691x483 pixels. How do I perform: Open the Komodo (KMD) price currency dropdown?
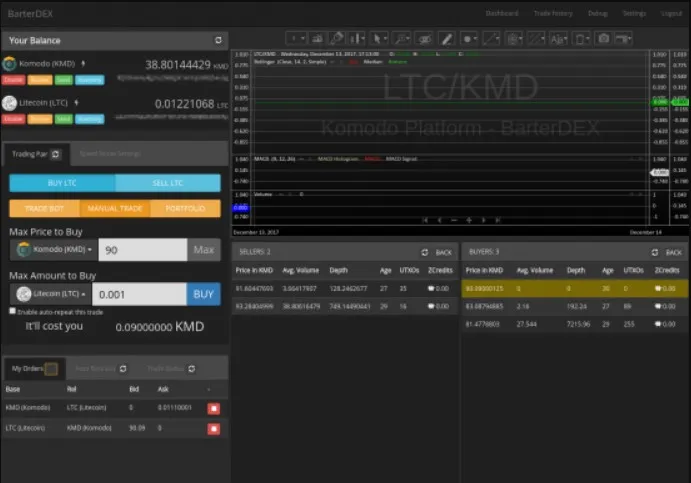[x=54, y=250]
